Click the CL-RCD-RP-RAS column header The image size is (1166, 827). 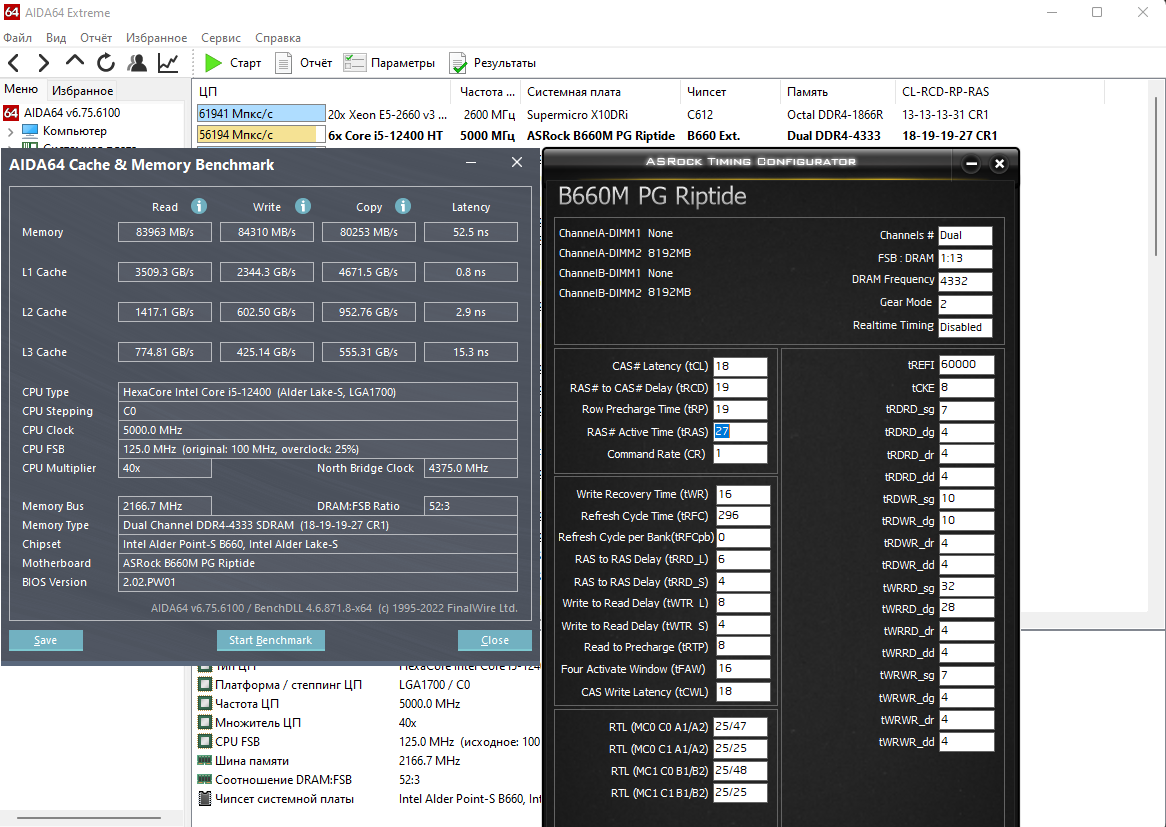click(1000, 92)
